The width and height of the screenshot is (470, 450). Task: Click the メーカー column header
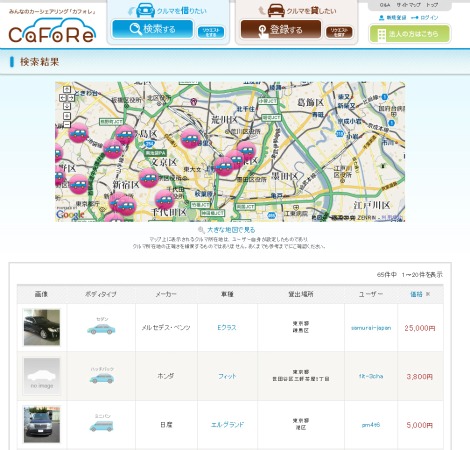pyautogui.click(x=166, y=294)
